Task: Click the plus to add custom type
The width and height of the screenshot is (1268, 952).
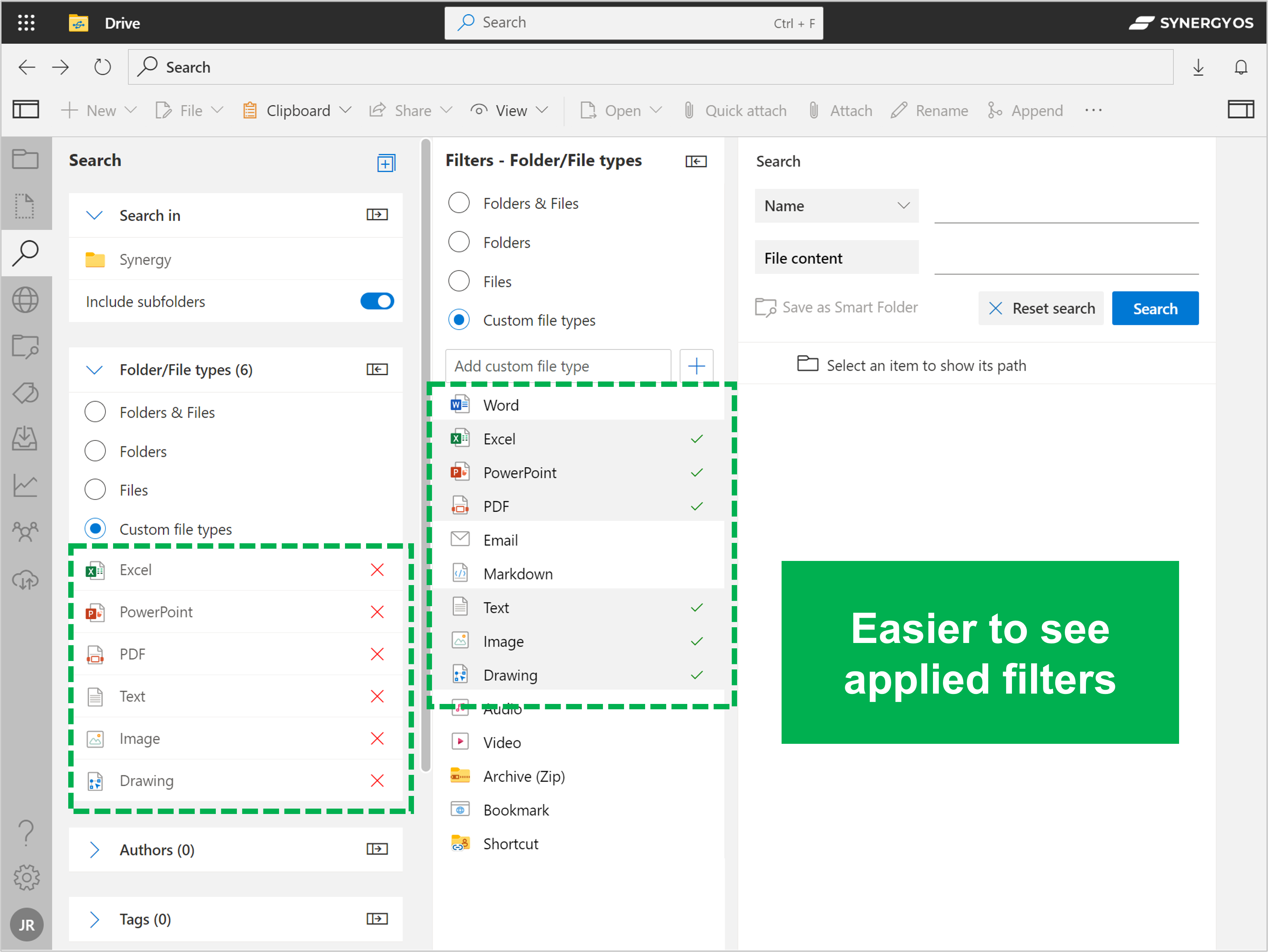Action: tap(696, 365)
